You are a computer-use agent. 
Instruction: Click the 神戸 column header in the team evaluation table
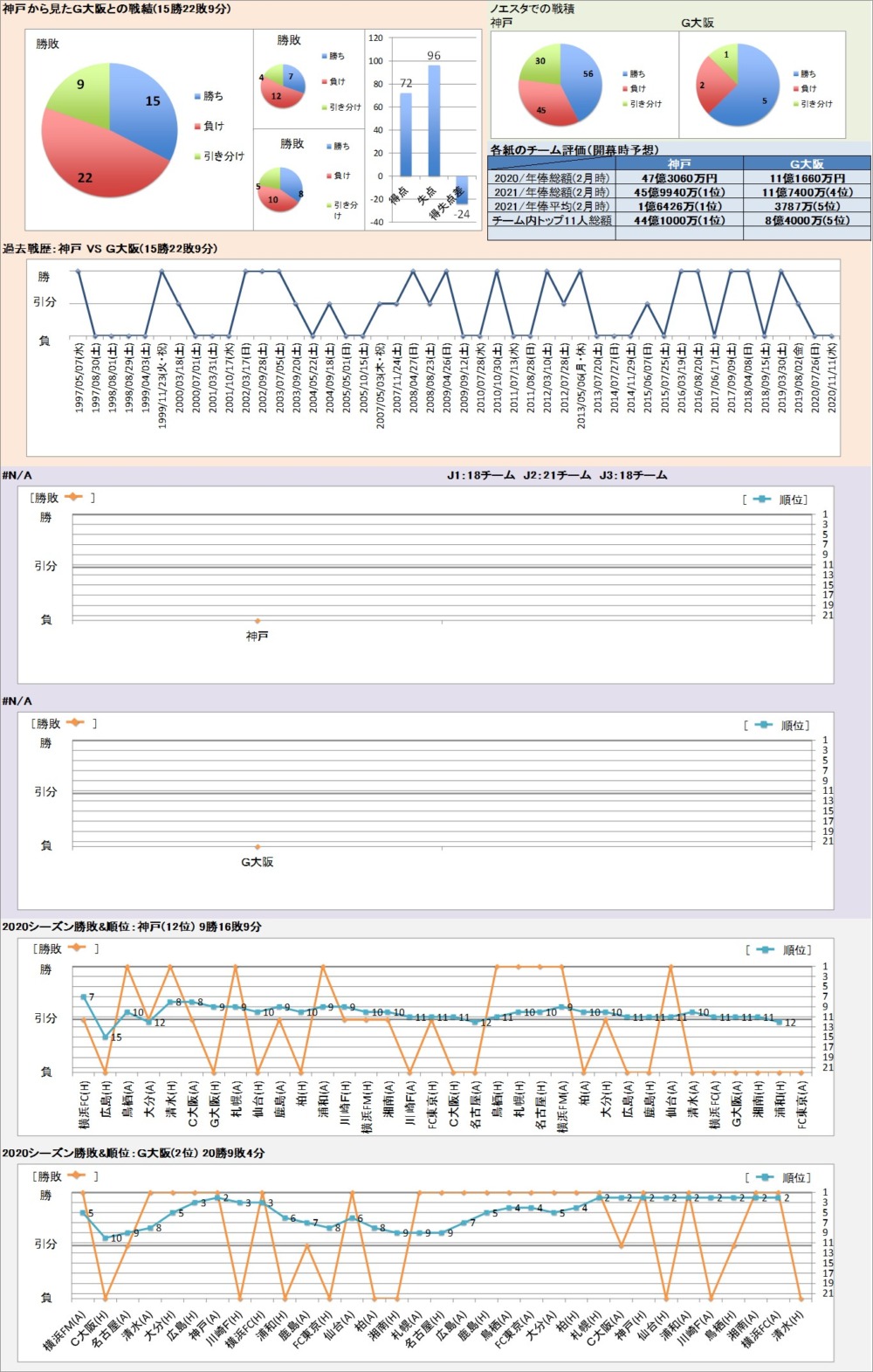(678, 164)
